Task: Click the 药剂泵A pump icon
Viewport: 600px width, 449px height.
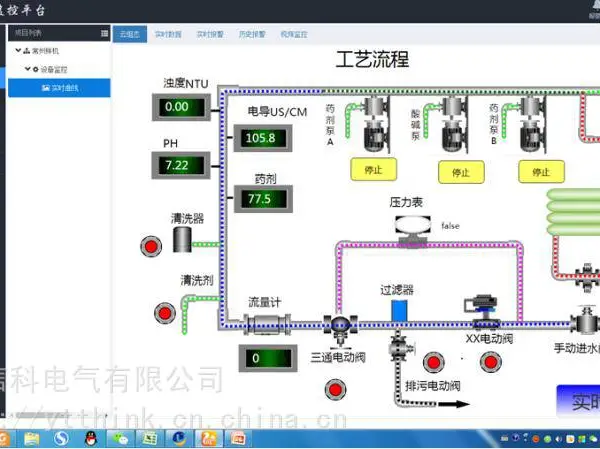Action: pos(376,124)
